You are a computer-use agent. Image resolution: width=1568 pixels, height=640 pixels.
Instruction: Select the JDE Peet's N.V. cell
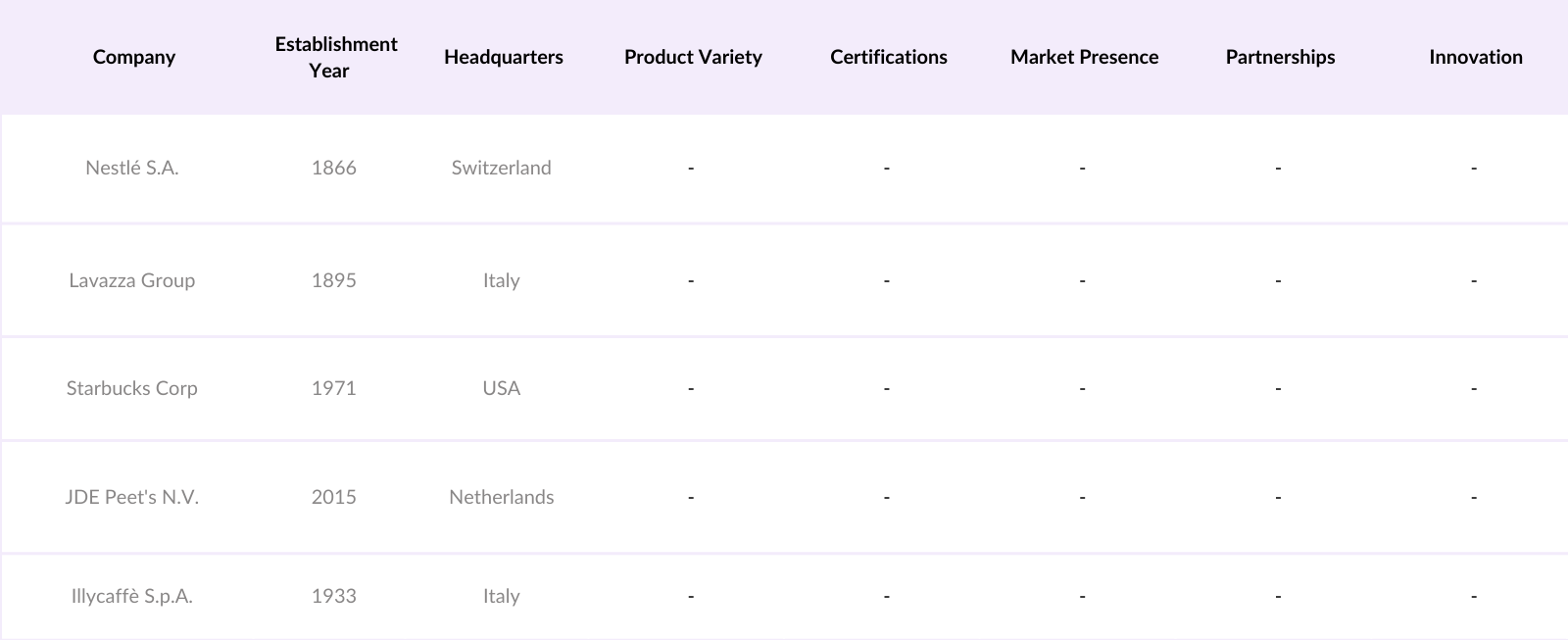click(x=132, y=497)
